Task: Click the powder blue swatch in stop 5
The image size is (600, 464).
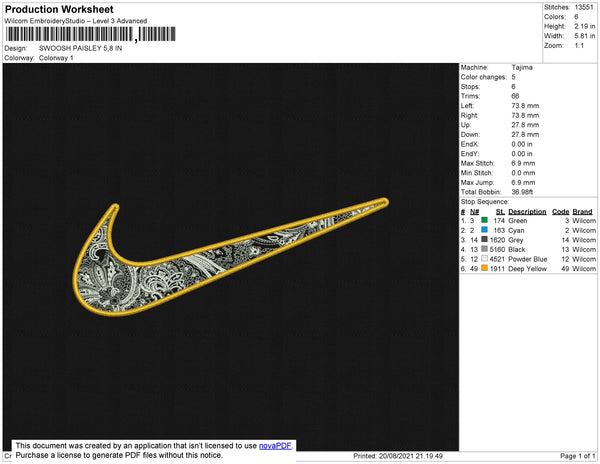Action: [484, 259]
